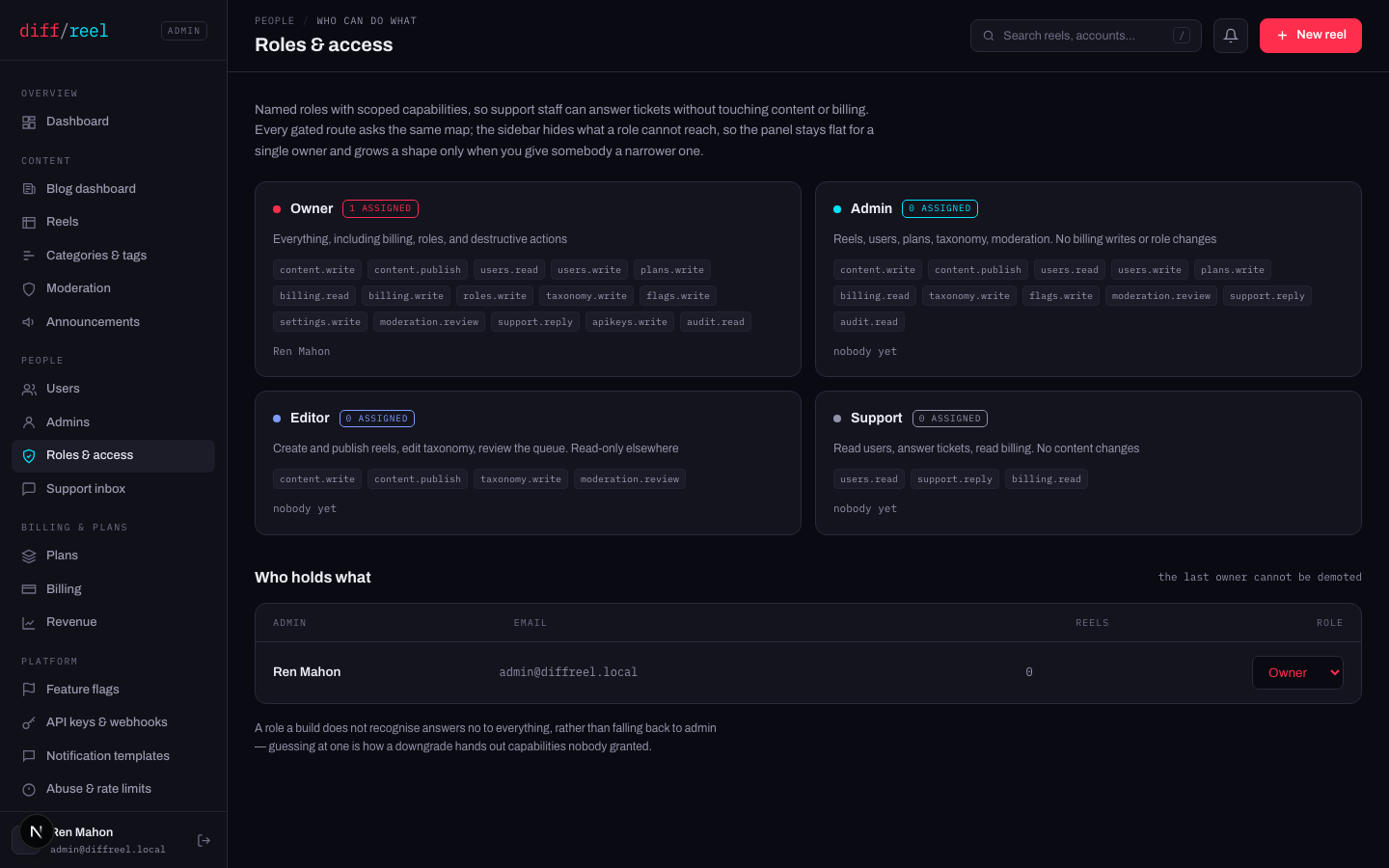Click the New reel button

point(1311,36)
